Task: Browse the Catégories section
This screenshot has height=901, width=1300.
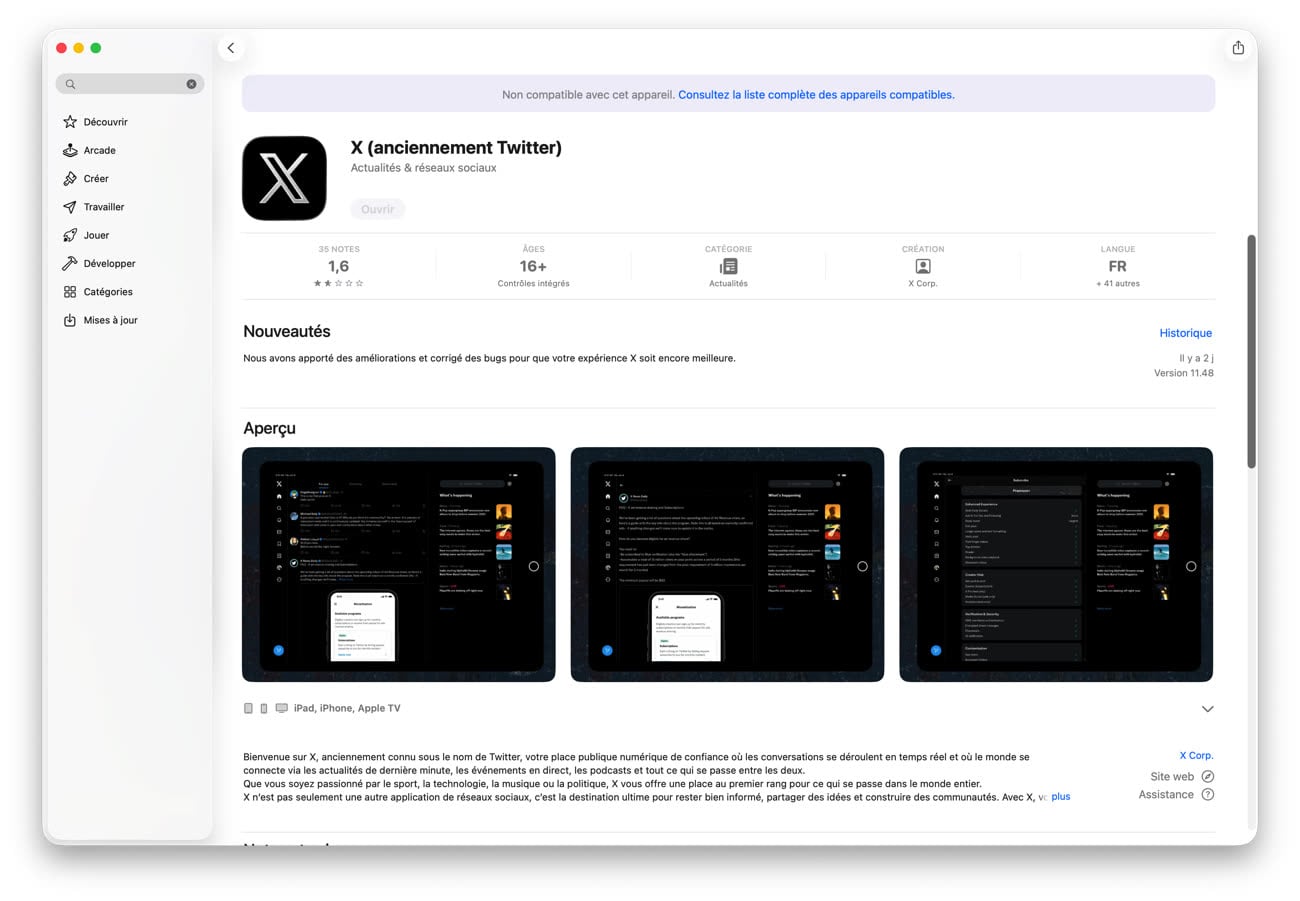Action: (x=108, y=292)
